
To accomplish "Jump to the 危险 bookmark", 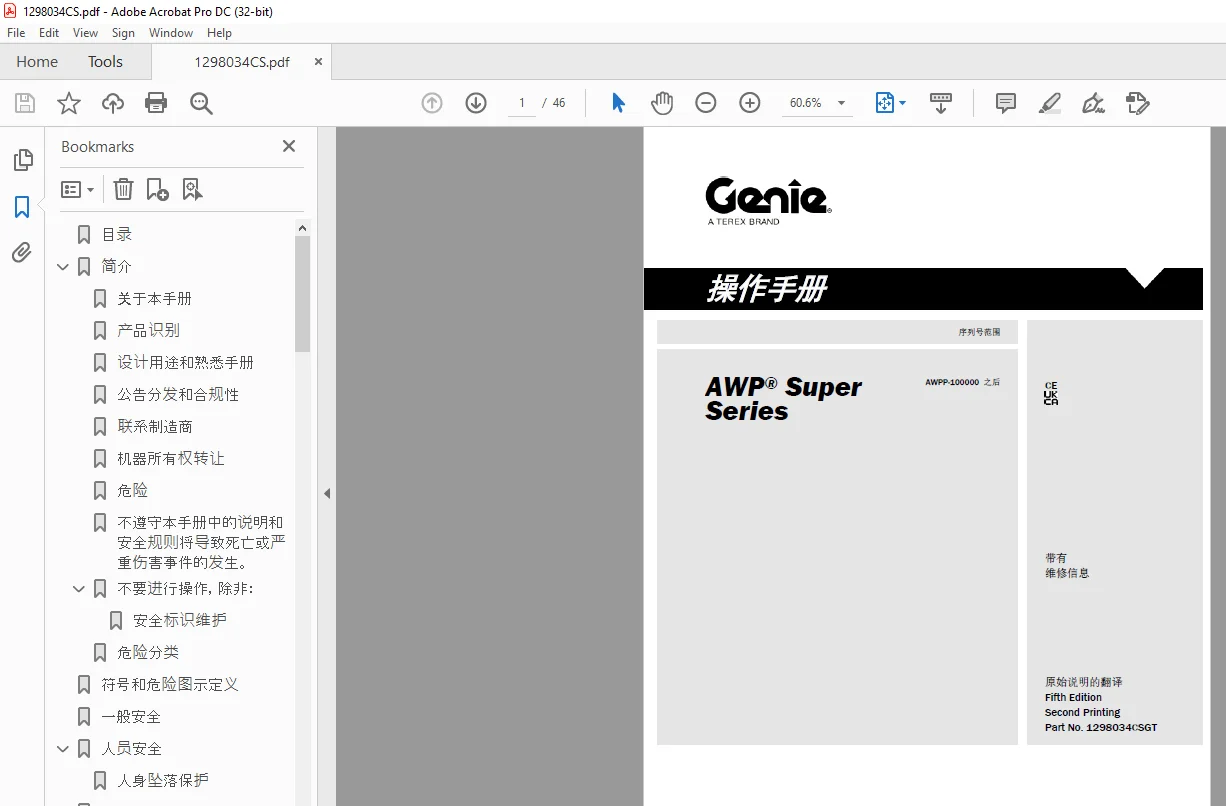I will [x=132, y=491].
